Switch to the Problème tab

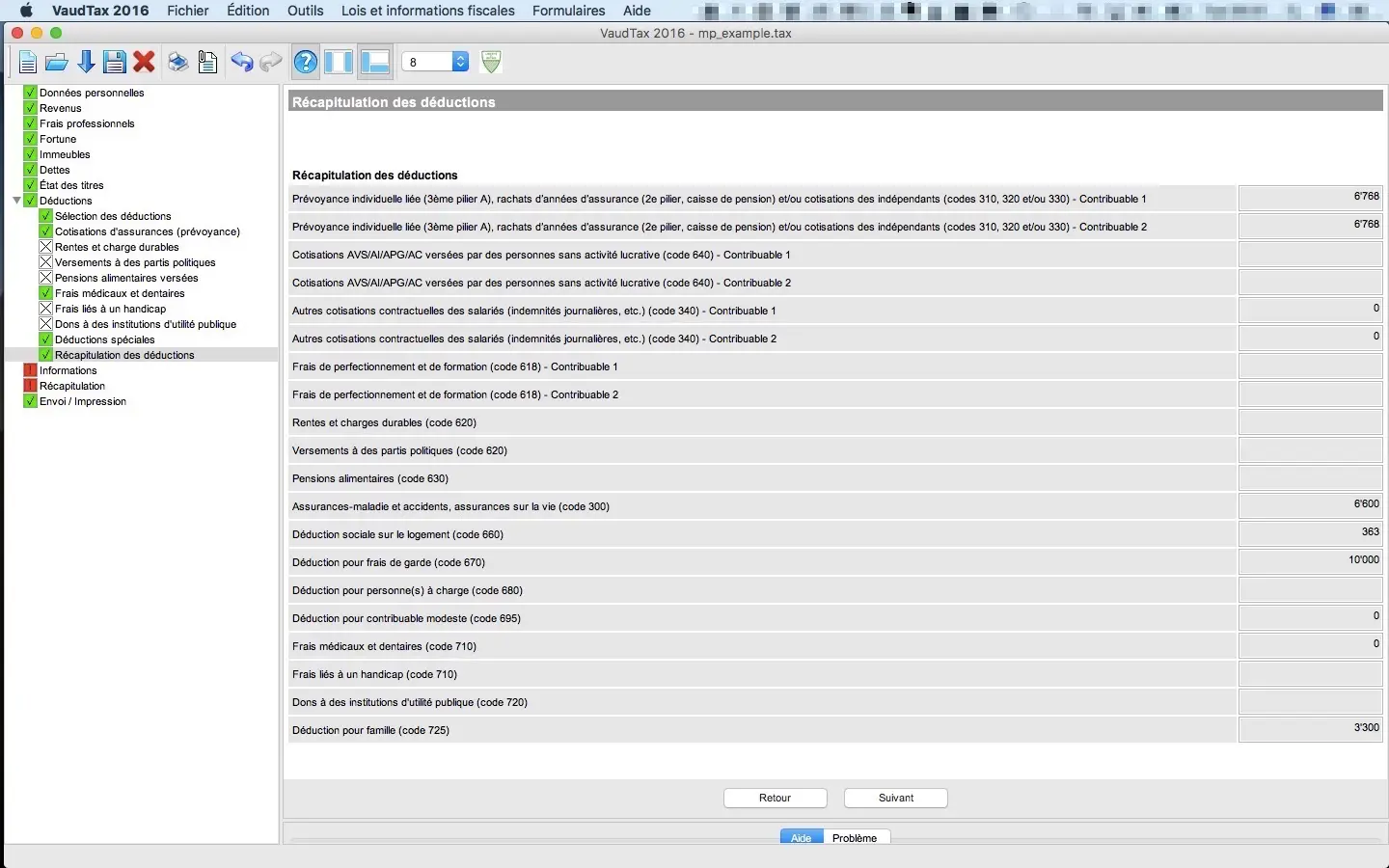click(855, 838)
